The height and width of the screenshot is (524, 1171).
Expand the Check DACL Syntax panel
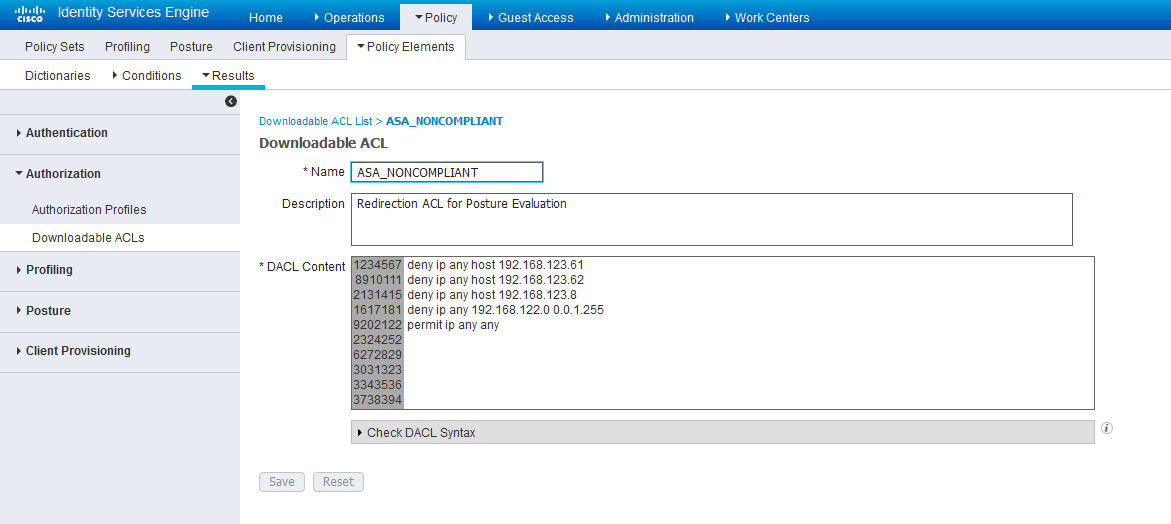click(x=722, y=432)
